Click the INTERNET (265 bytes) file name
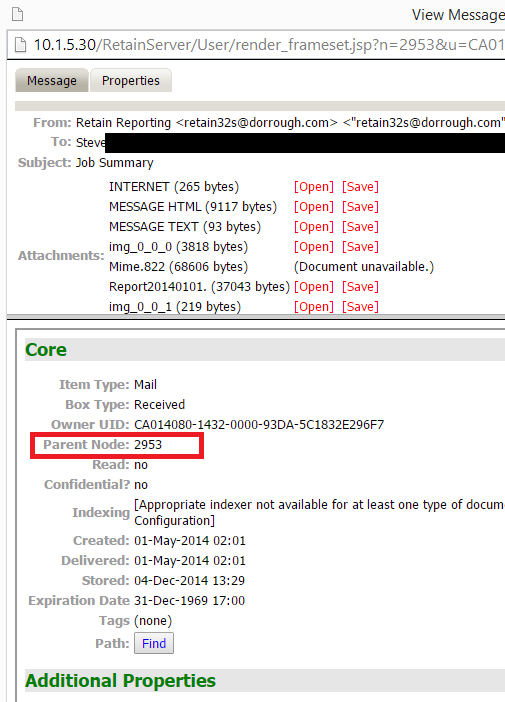 point(174,187)
